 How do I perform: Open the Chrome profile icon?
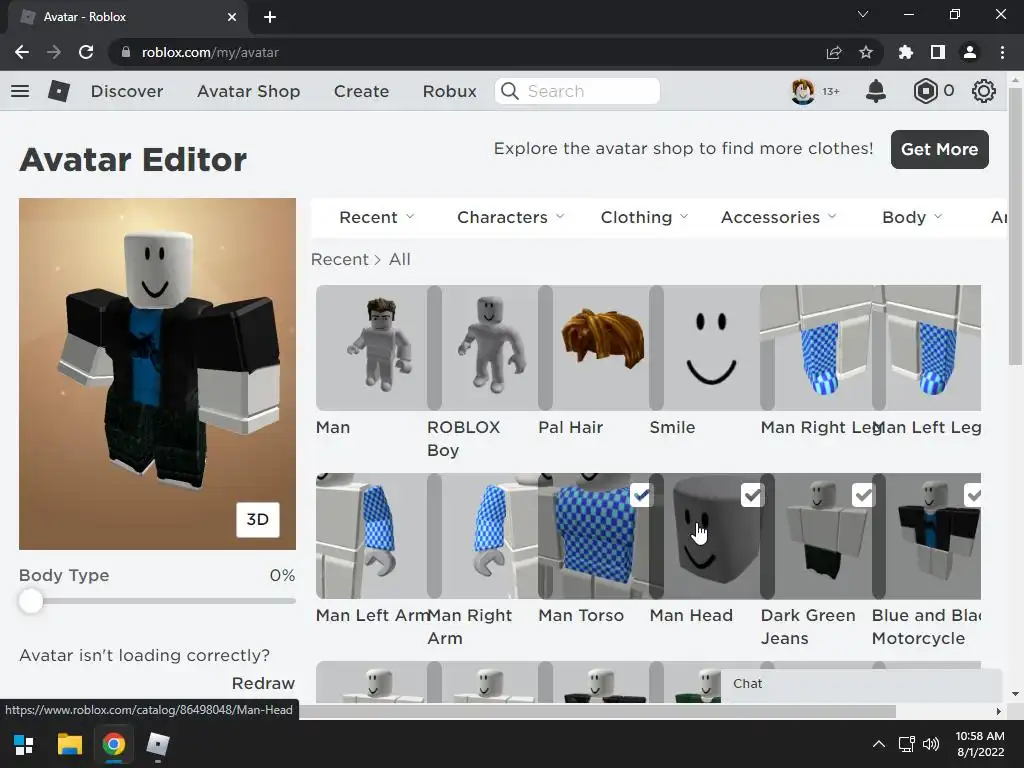pyautogui.click(x=970, y=52)
